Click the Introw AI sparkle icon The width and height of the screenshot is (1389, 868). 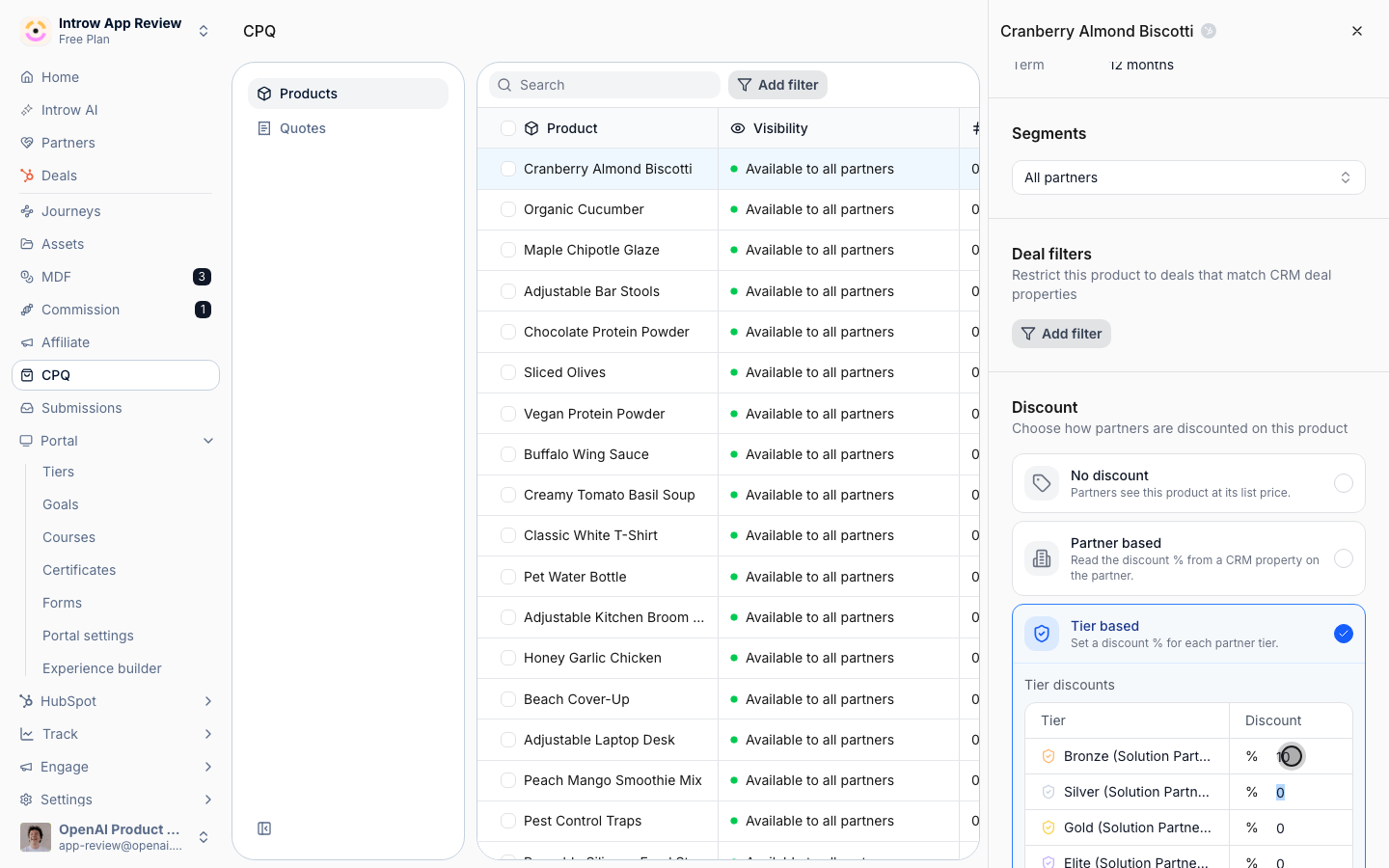point(27,110)
